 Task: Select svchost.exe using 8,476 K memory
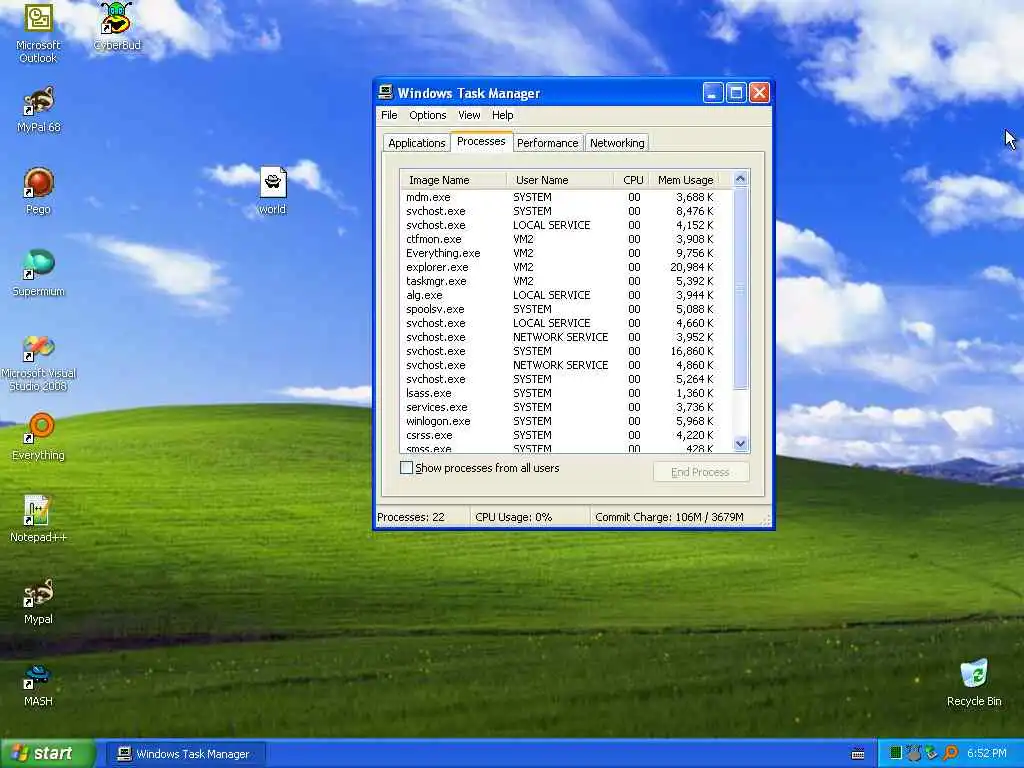tap(566, 212)
